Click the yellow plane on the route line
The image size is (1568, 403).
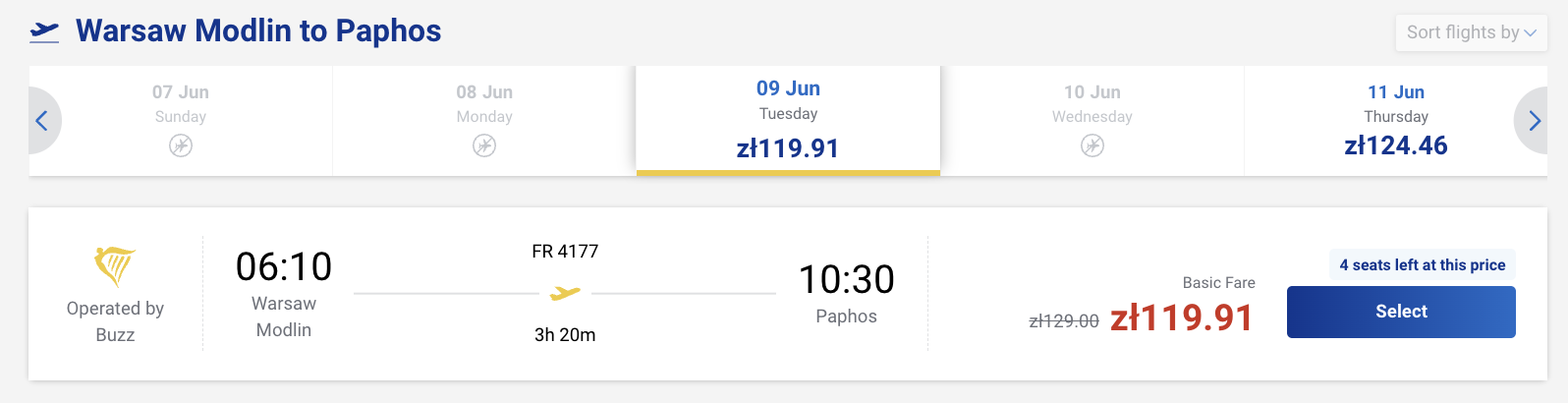(565, 293)
